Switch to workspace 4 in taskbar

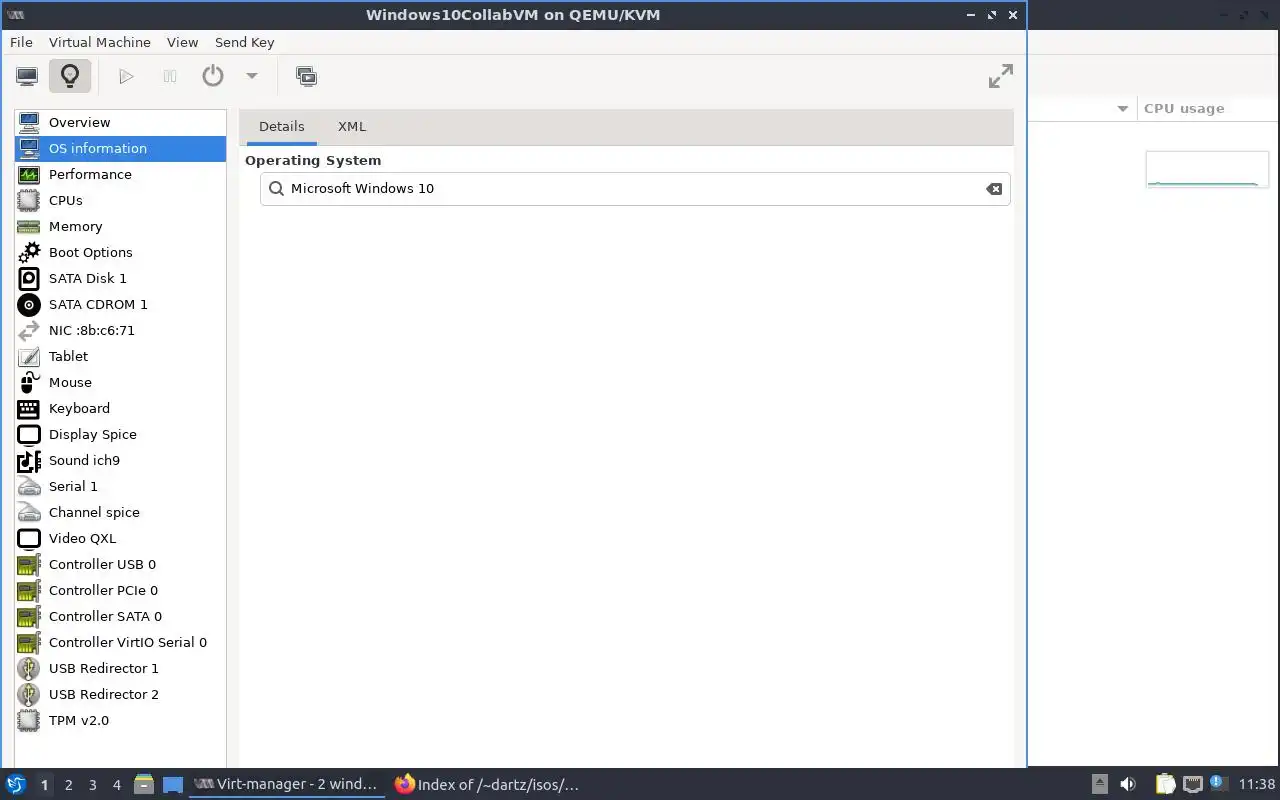[x=117, y=785]
